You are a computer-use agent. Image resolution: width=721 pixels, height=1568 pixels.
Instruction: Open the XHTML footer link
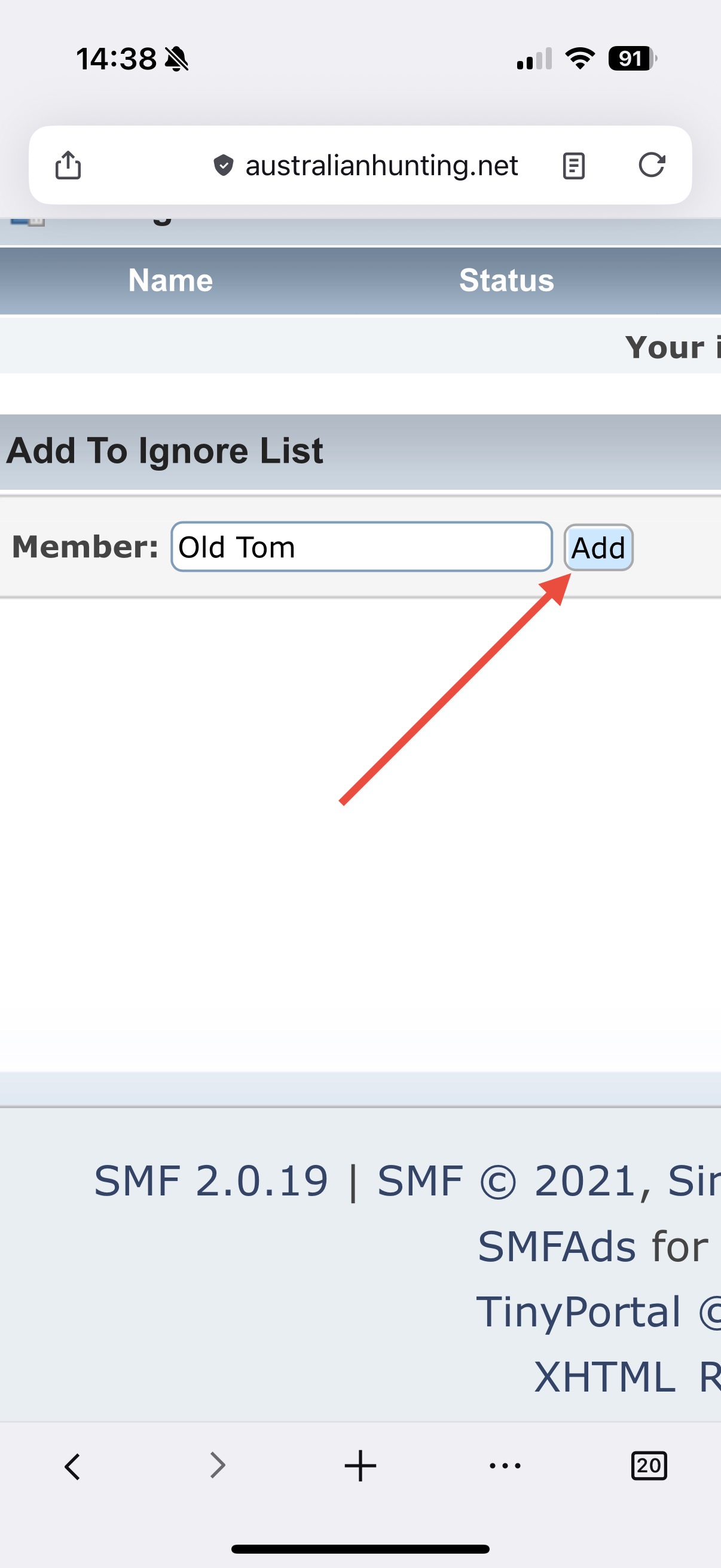[604, 1376]
